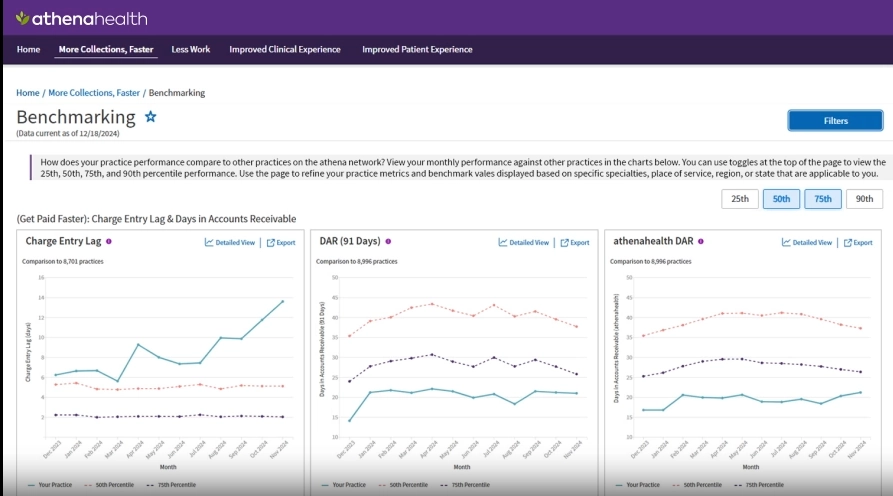Click More Collections, Faster breadcrumb link
This screenshot has height=496, width=893.
94,93
